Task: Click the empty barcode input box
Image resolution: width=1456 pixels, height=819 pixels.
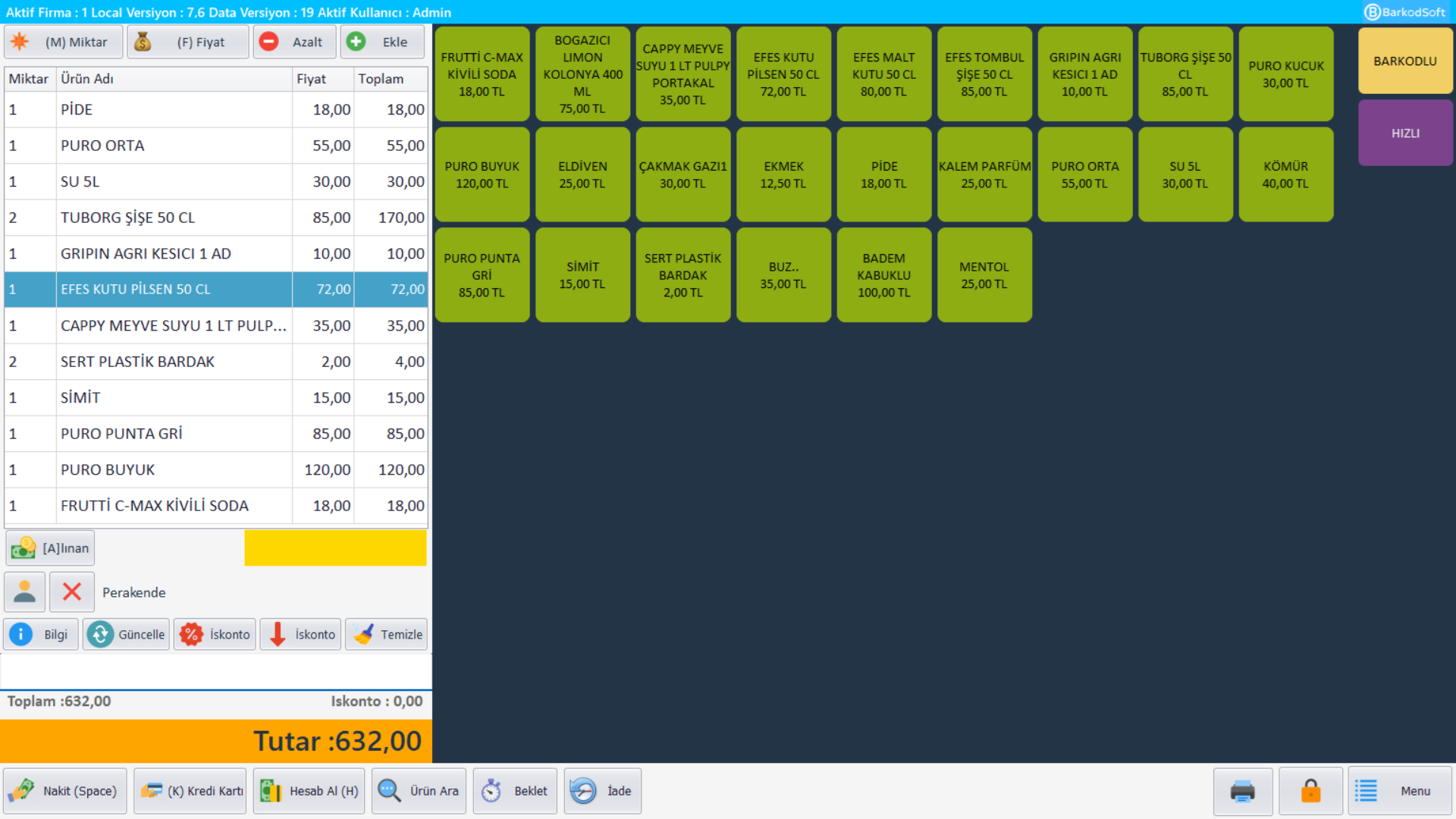Action: (216, 671)
